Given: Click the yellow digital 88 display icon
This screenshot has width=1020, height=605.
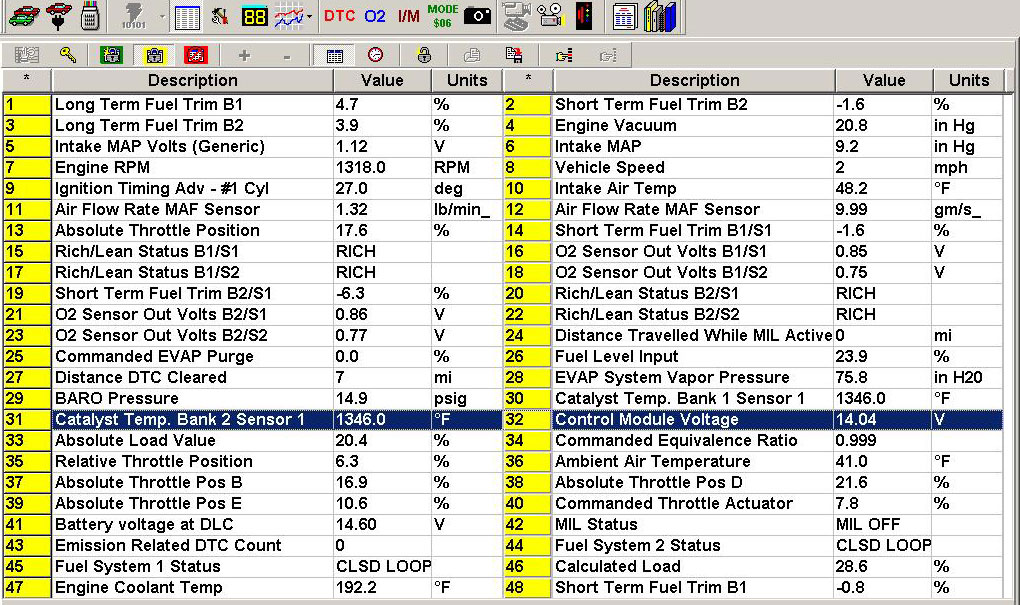Looking at the screenshot, I should [254, 16].
